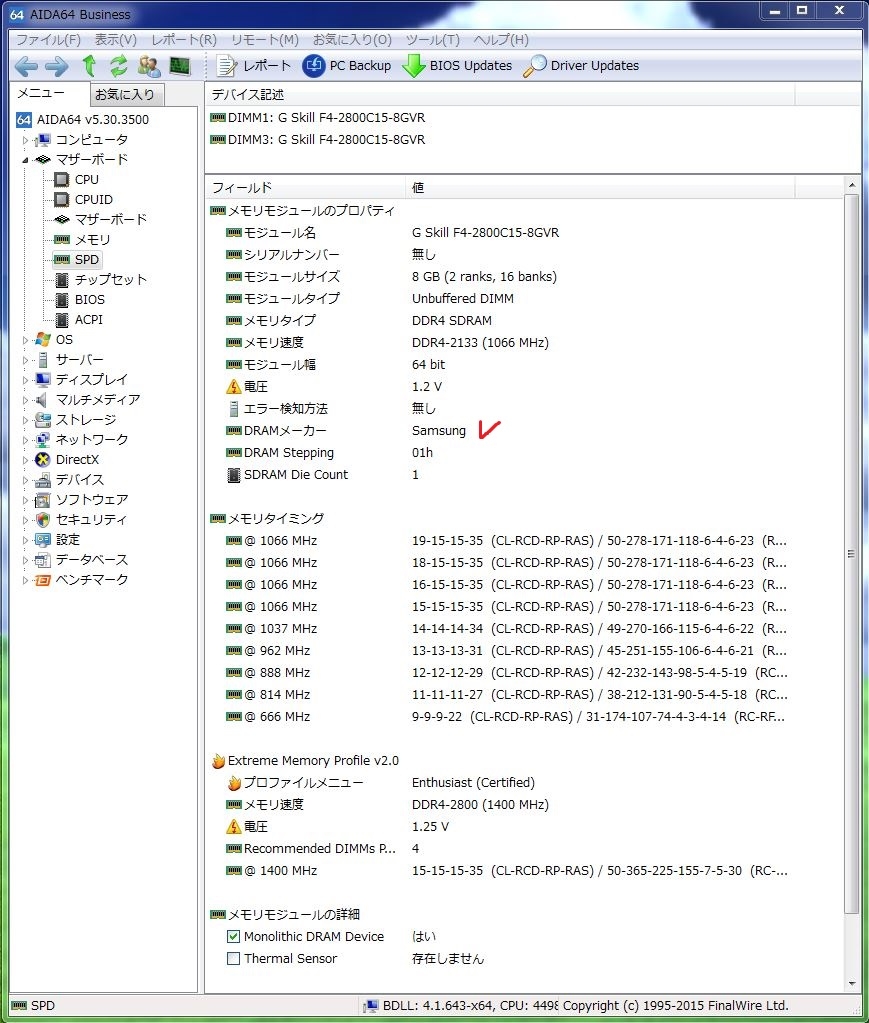Open the リモート(M) menu
The image size is (869, 1023).
click(x=265, y=40)
